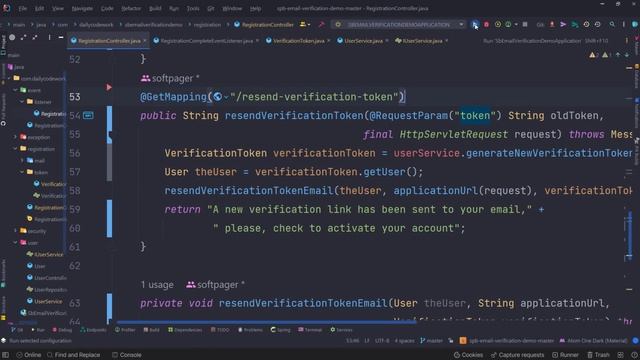Click the Expand All icon in Project panel
Viewport: 640px width, 360px height.
[x=24, y=38]
